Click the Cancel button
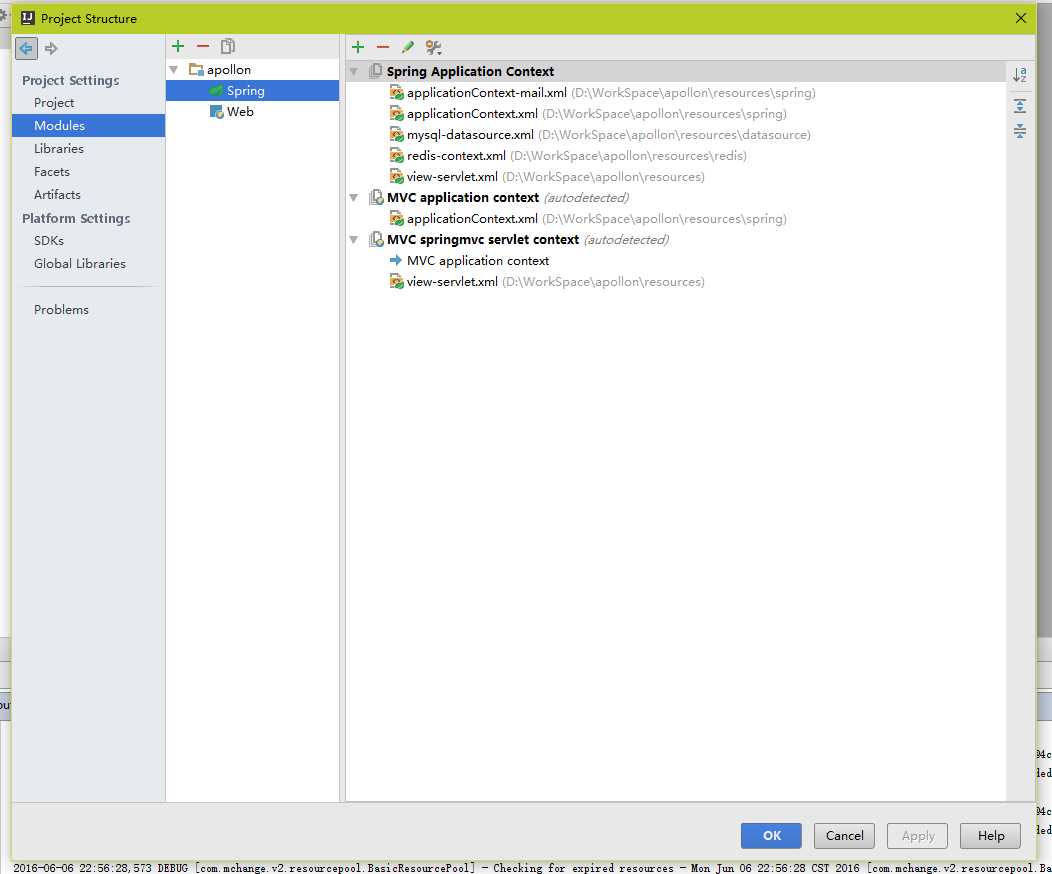 click(x=844, y=835)
